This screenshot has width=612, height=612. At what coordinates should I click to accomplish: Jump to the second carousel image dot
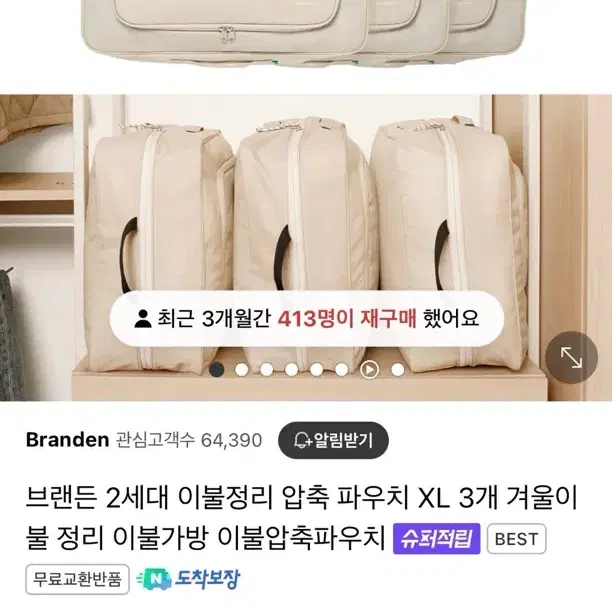tap(242, 369)
